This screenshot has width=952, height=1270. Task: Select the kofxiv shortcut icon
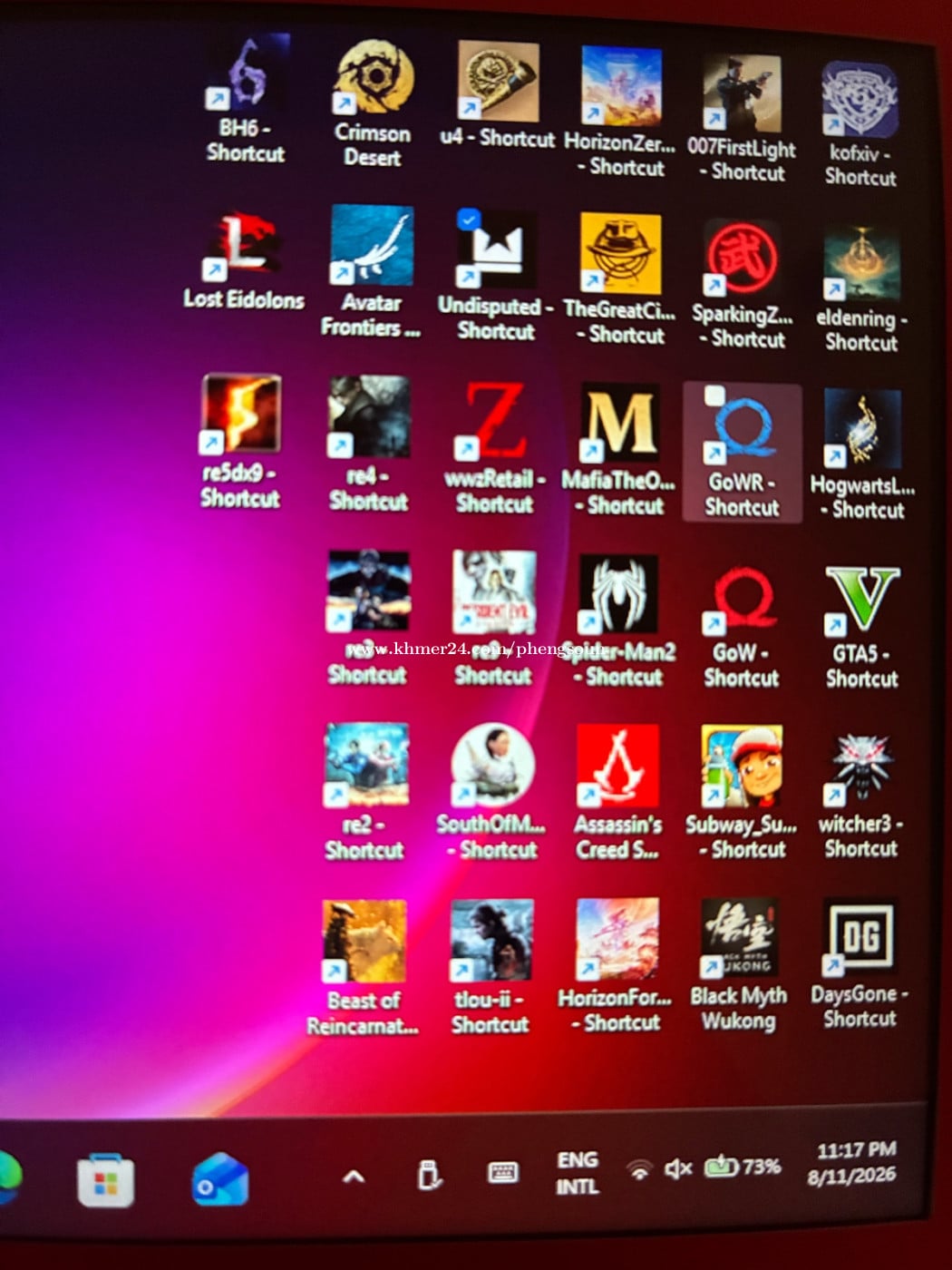860,100
